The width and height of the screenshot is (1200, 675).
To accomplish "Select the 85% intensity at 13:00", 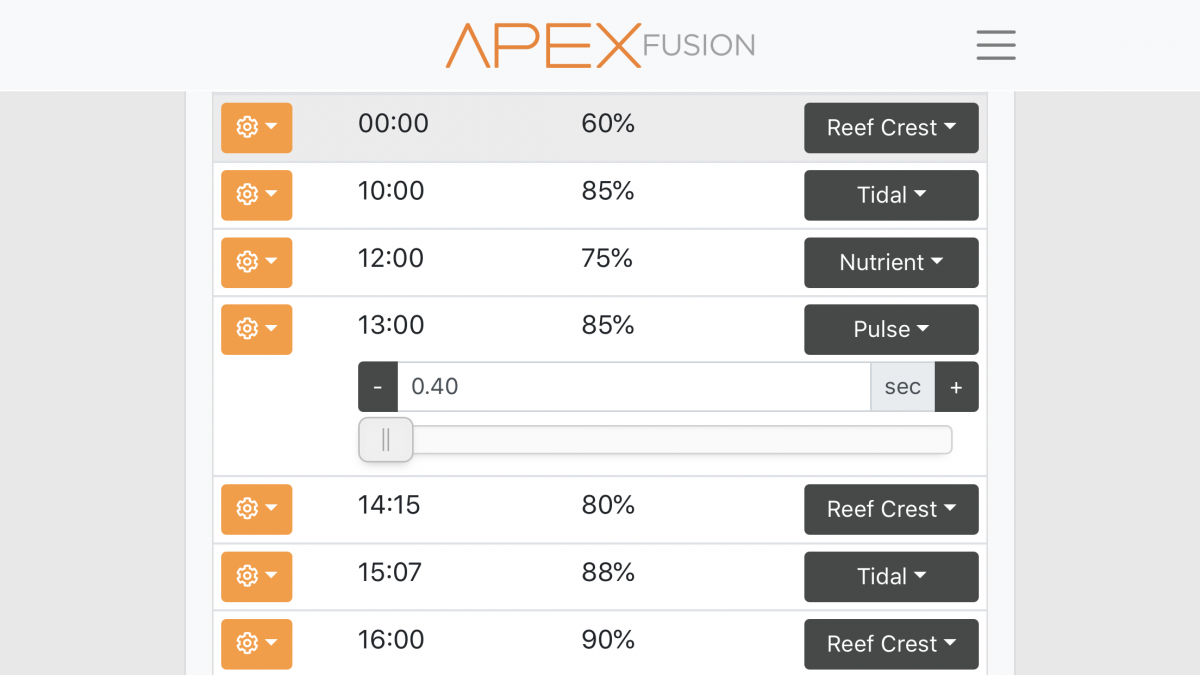I will tap(608, 325).
